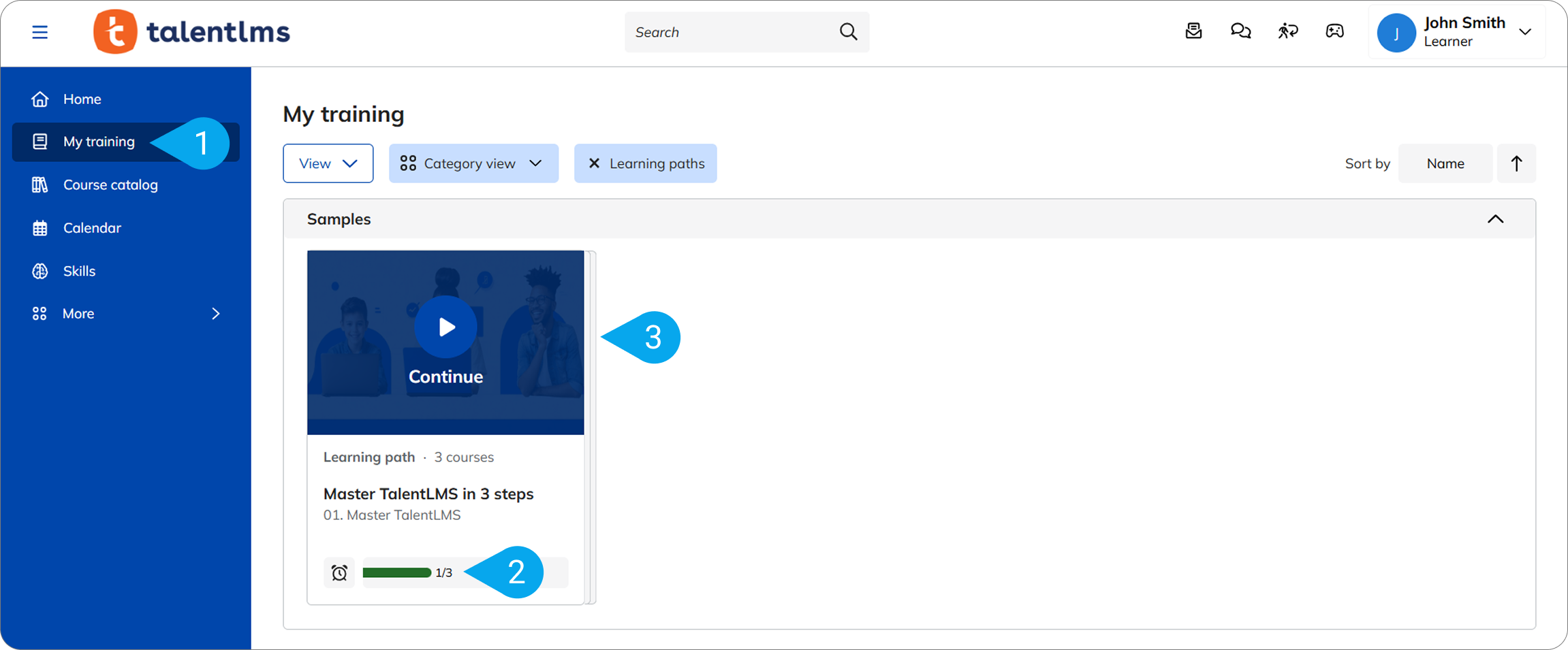Open Calendar from the sidebar

(x=92, y=228)
